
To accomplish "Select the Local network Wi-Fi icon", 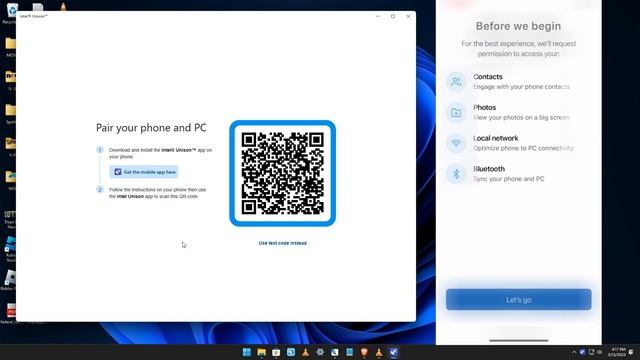I will coord(456,143).
